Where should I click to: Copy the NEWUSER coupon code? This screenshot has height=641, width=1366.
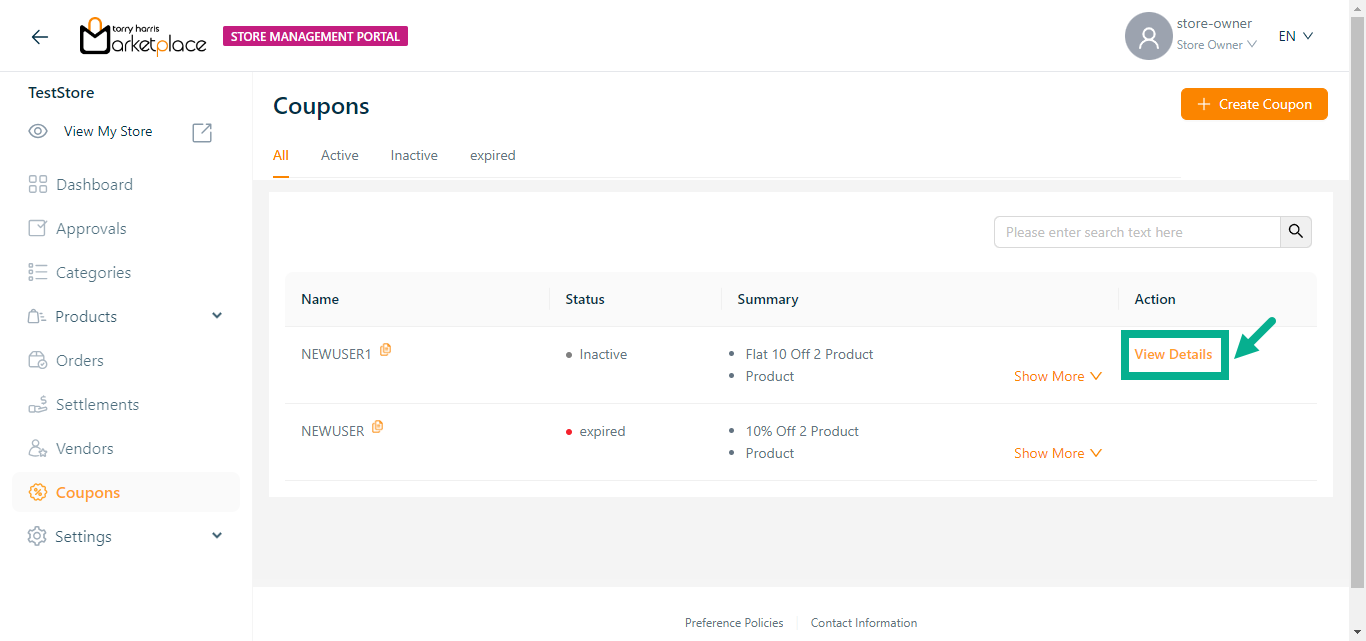[378, 427]
